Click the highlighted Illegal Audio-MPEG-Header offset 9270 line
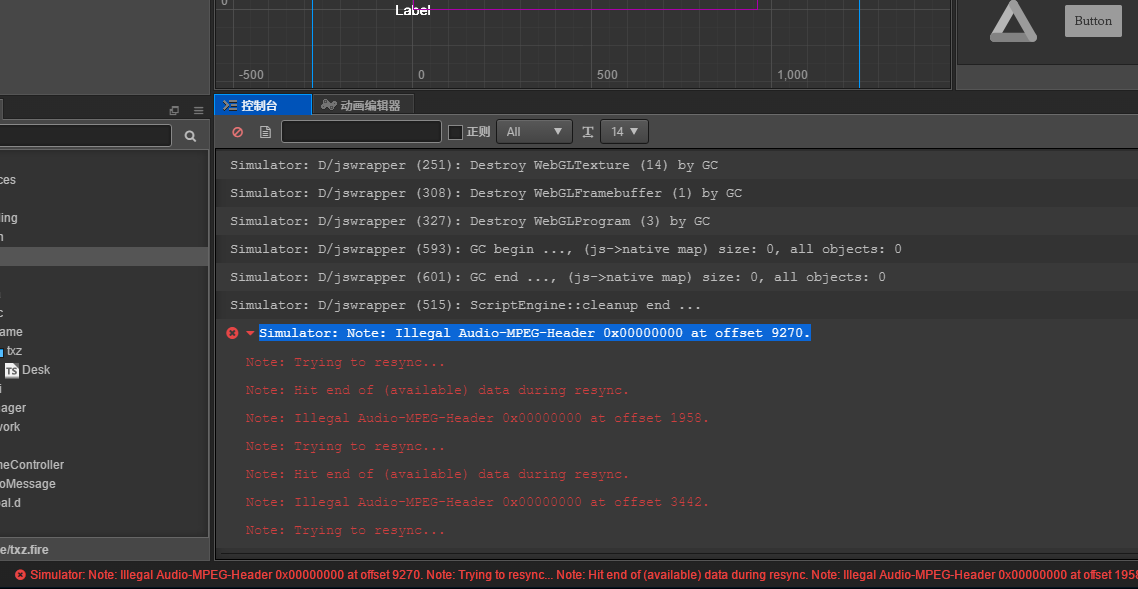This screenshot has height=589, width=1138. [x=534, y=333]
